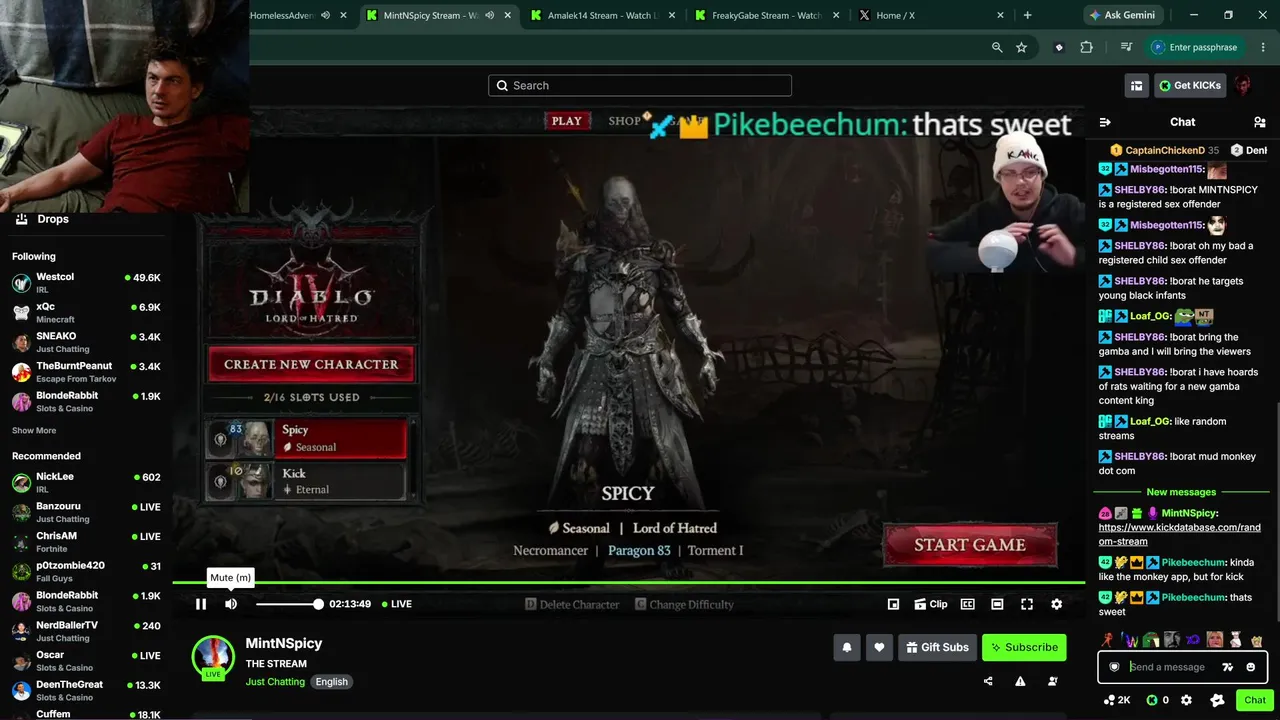The image size is (1280, 720).
Task: Open the Just Chatting category link
Action: 275,682
